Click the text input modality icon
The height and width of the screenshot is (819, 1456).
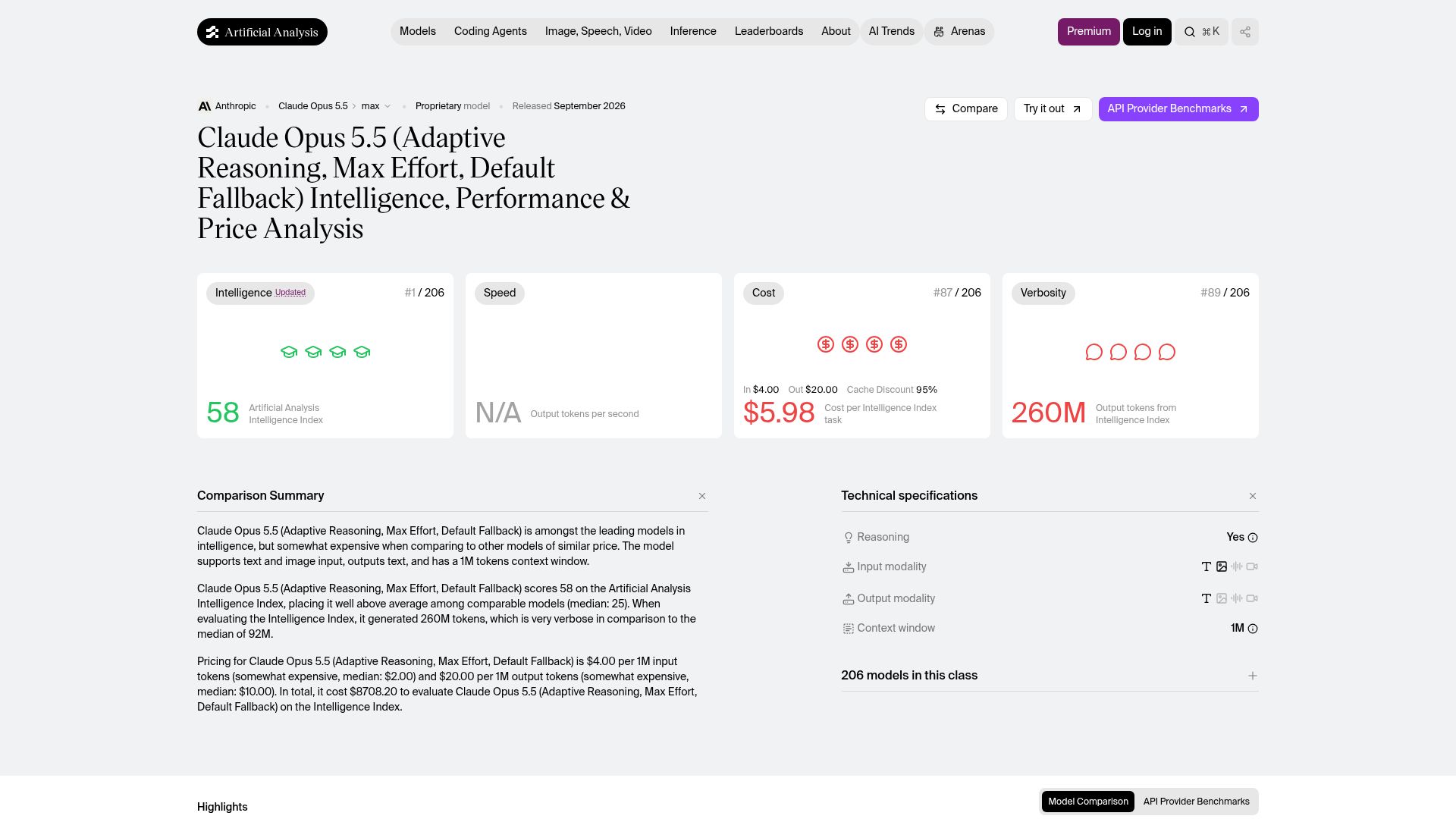point(1207,566)
